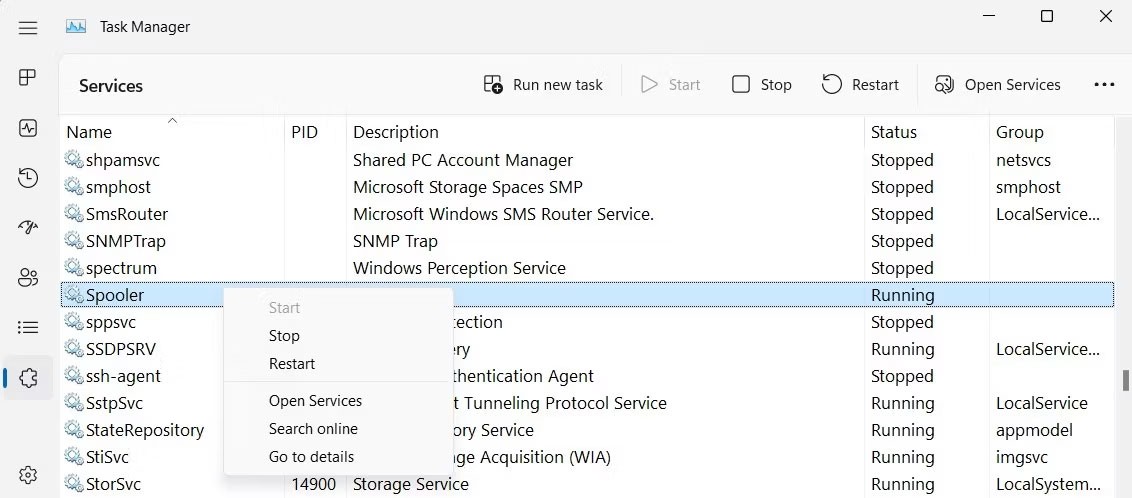This screenshot has height=498, width=1132.
Task: Click the Stop toolbar button
Action: (762, 85)
